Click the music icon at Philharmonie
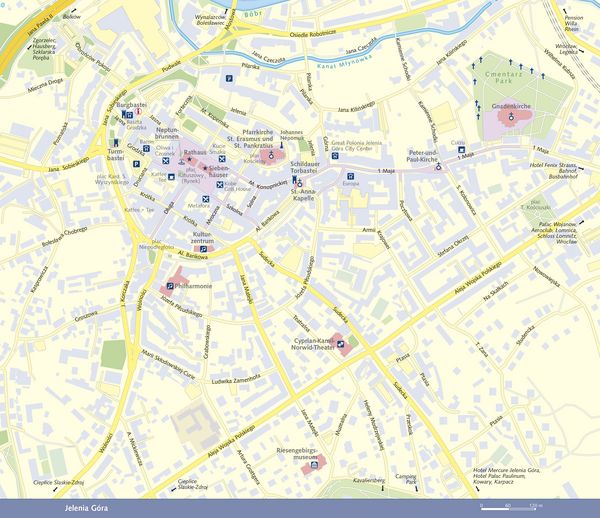The image size is (600, 518). pyautogui.click(x=170, y=286)
